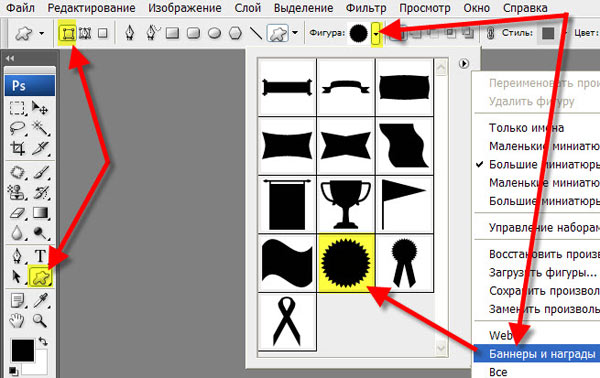Viewport: 600px width, 378px height.
Task: Open shape picker flyout menu round button
Action: (x=464, y=64)
